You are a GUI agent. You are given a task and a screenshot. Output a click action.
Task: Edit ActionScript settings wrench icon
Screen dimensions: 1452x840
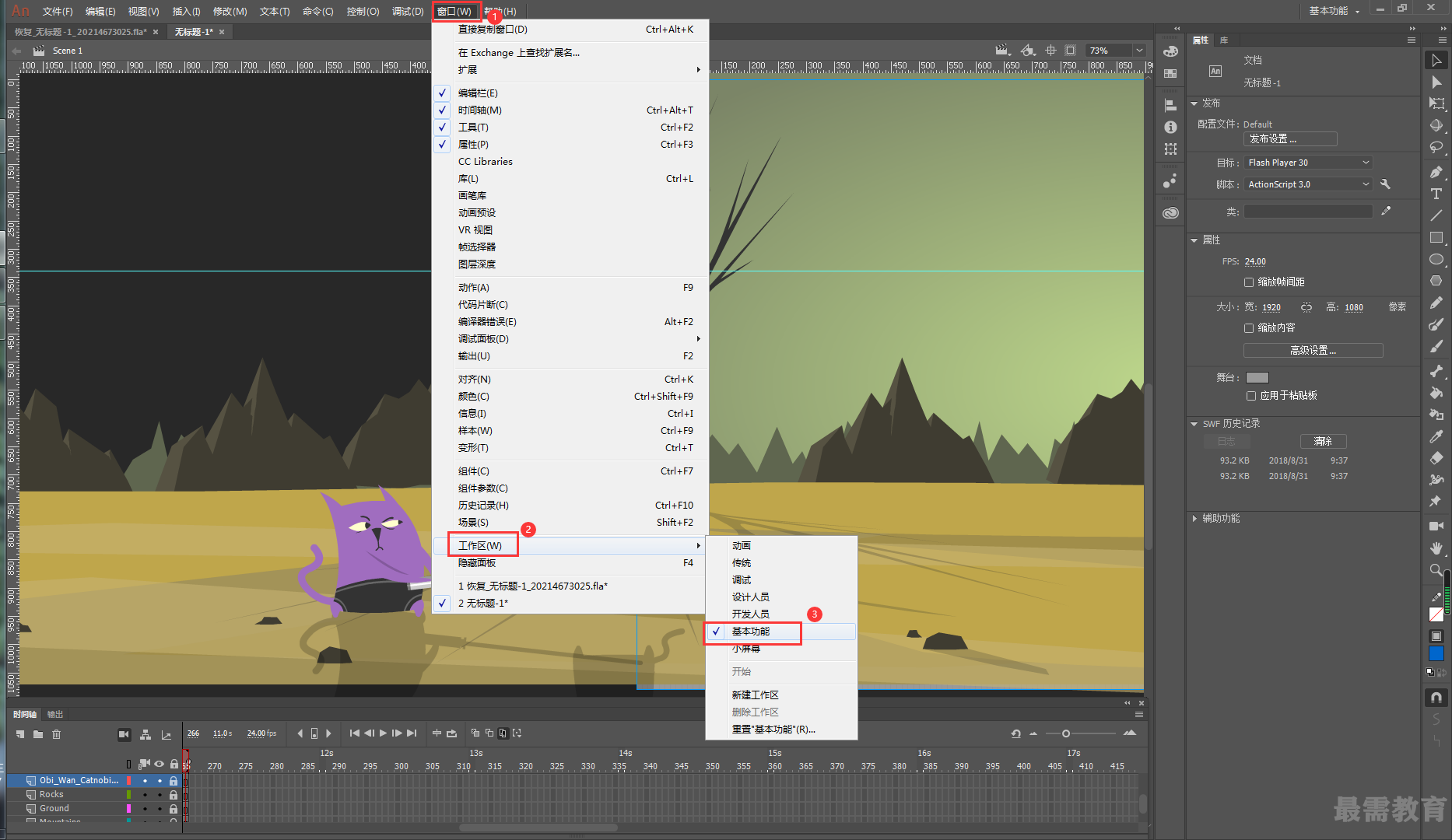(x=1385, y=184)
